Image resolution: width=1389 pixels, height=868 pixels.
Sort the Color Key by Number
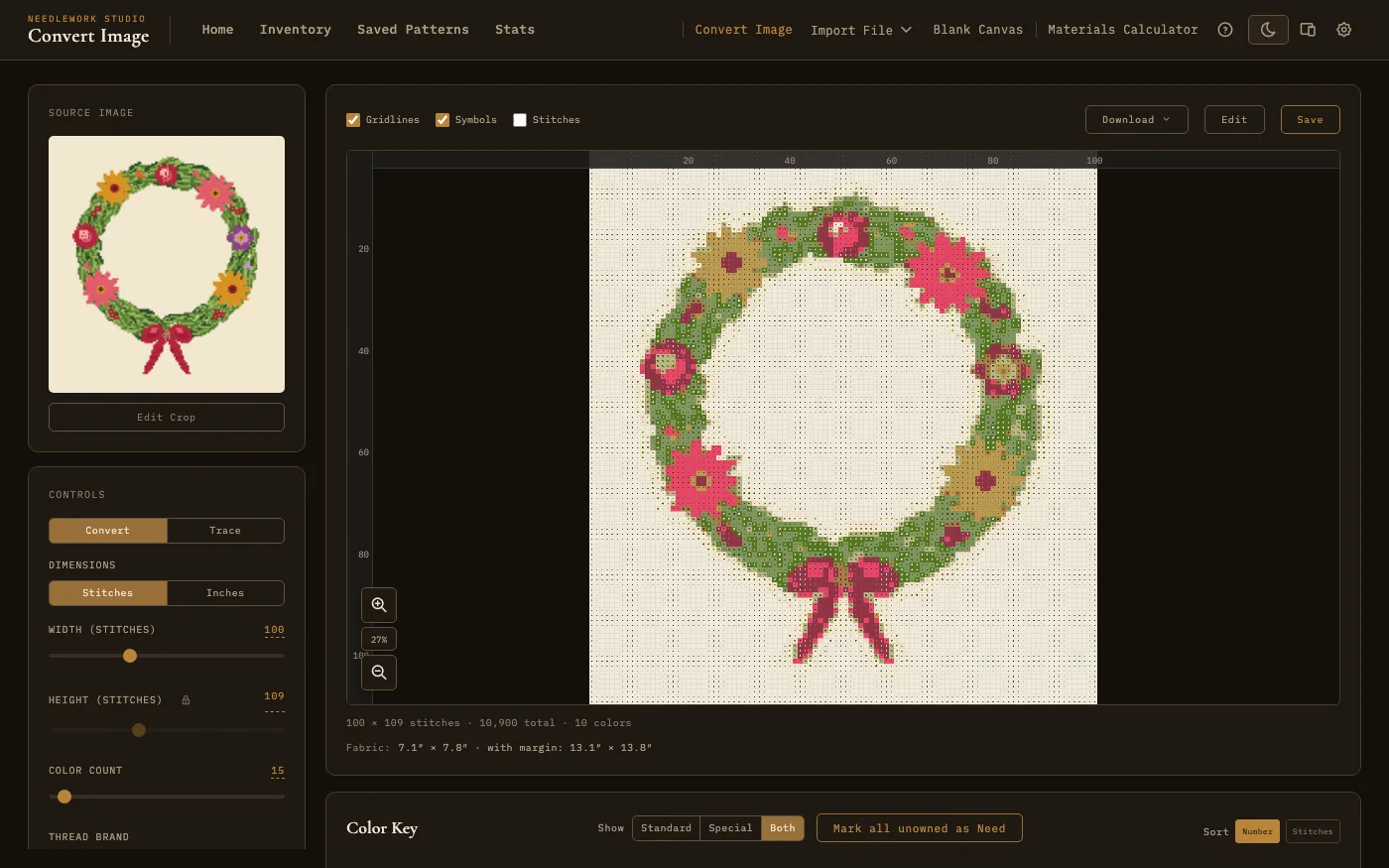pyautogui.click(x=1257, y=831)
